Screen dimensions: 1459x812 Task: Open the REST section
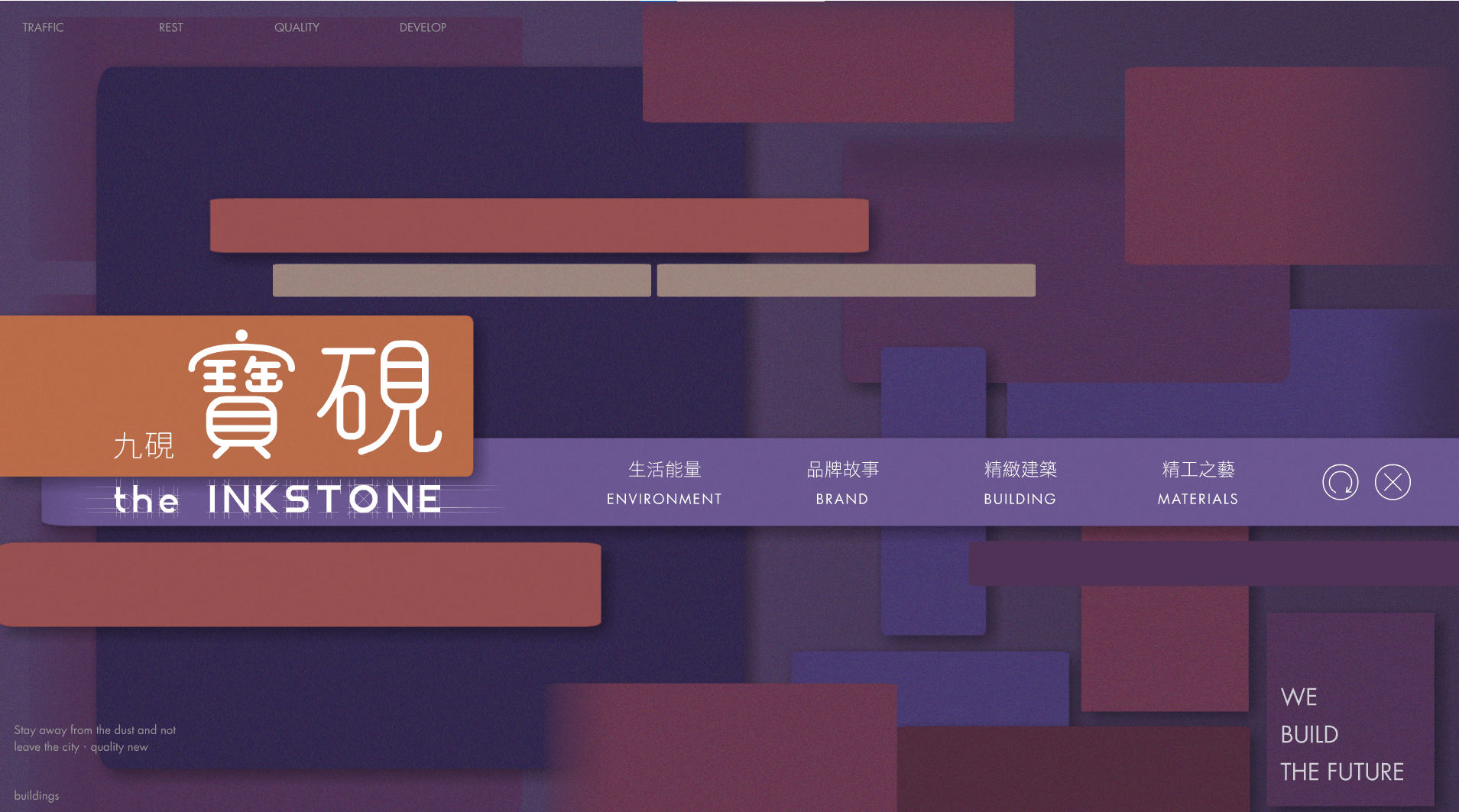coord(171,27)
